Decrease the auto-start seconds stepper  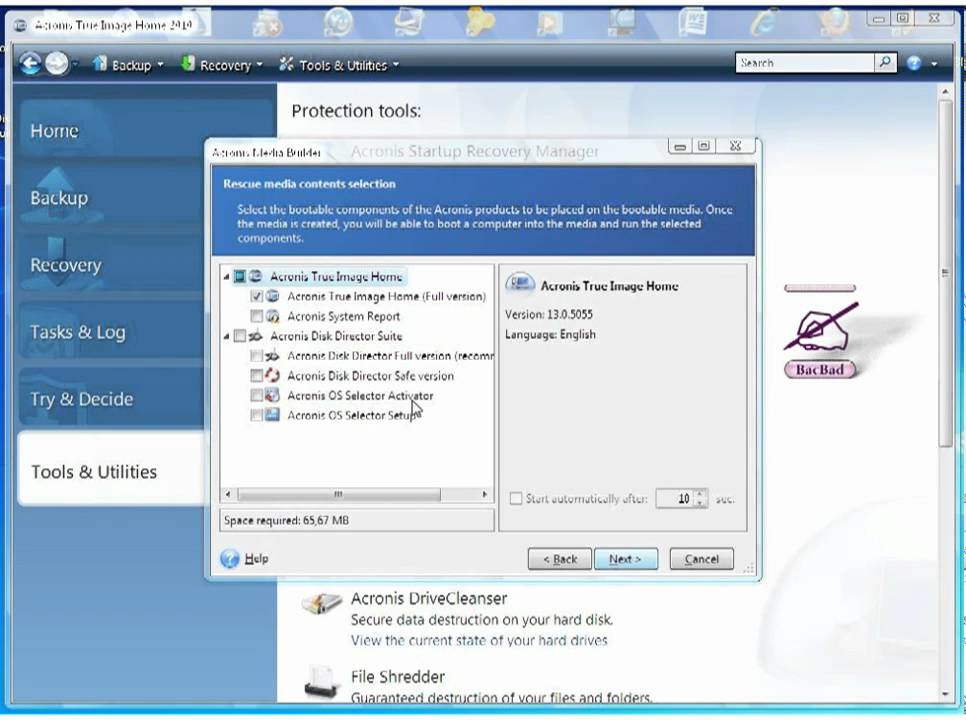[700, 503]
